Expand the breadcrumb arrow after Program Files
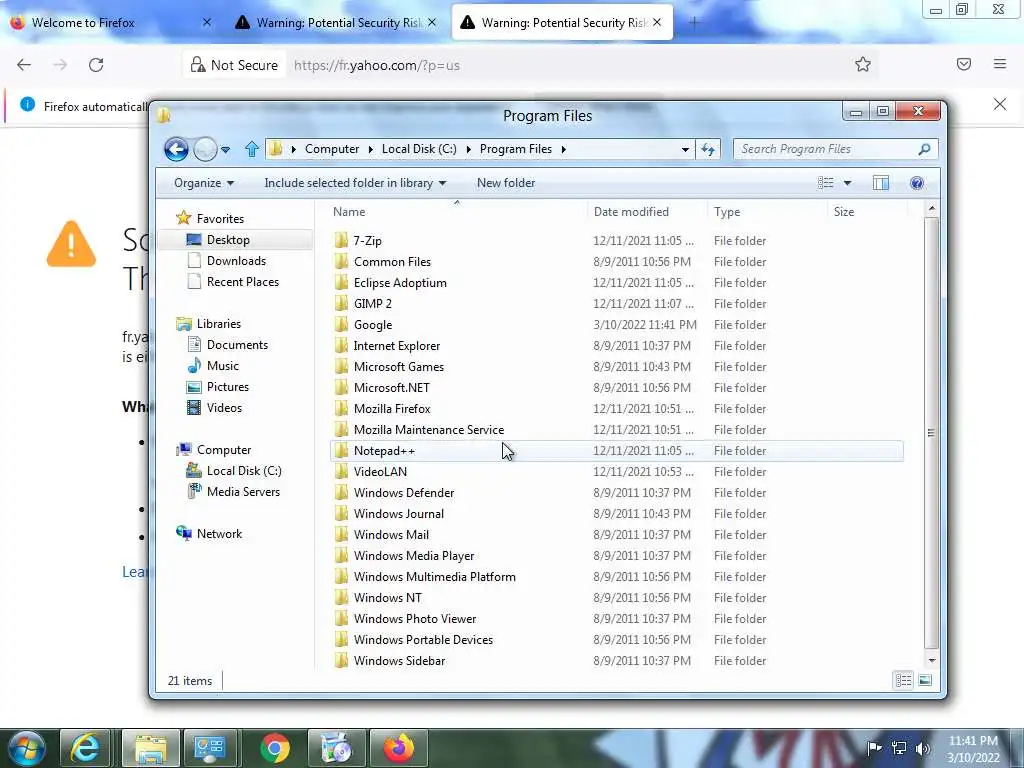Screen dimensions: 1024x768 [x=563, y=150]
